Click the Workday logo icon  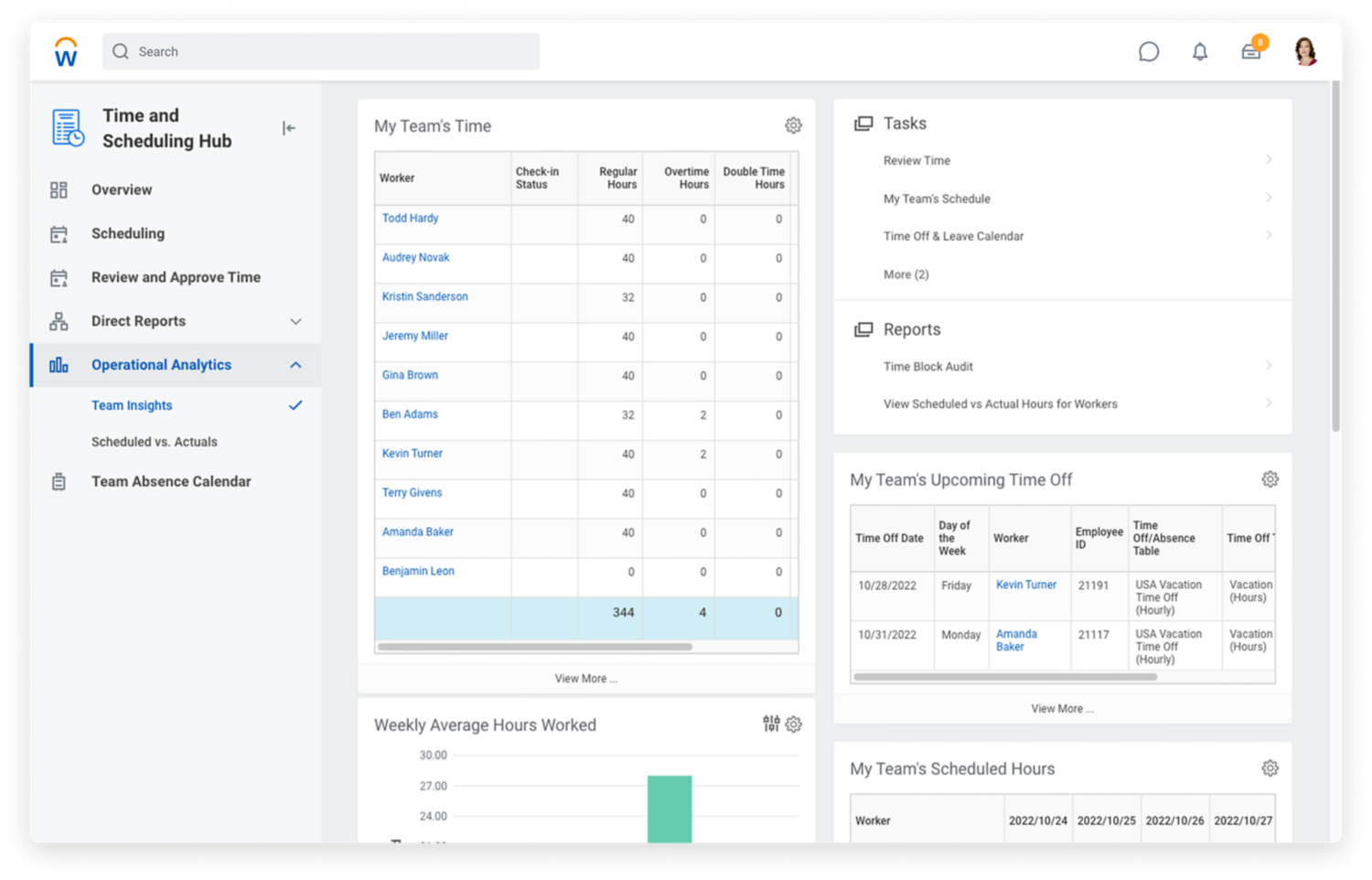66,52
